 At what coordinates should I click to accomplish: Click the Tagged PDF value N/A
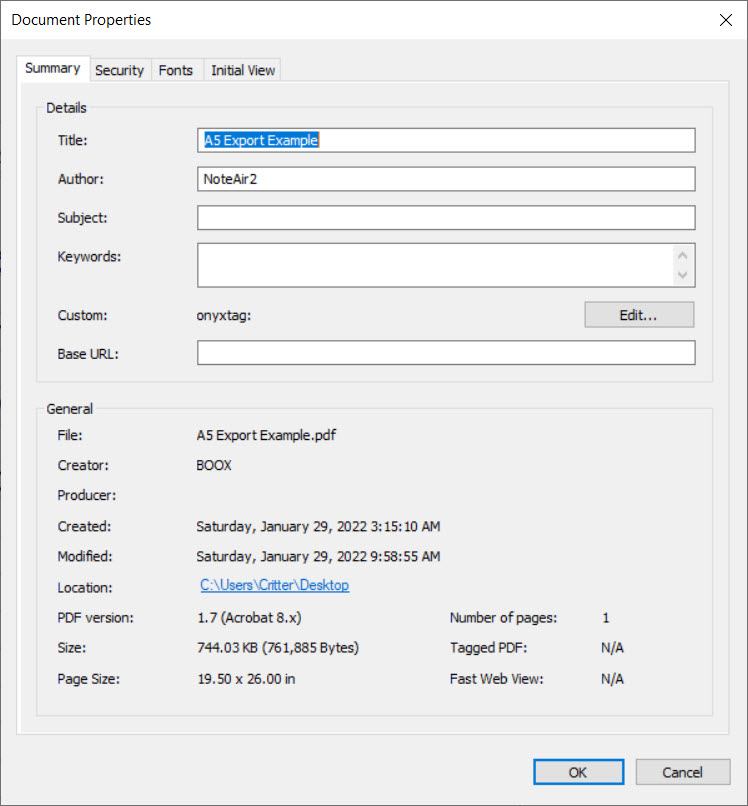[612, 648]
